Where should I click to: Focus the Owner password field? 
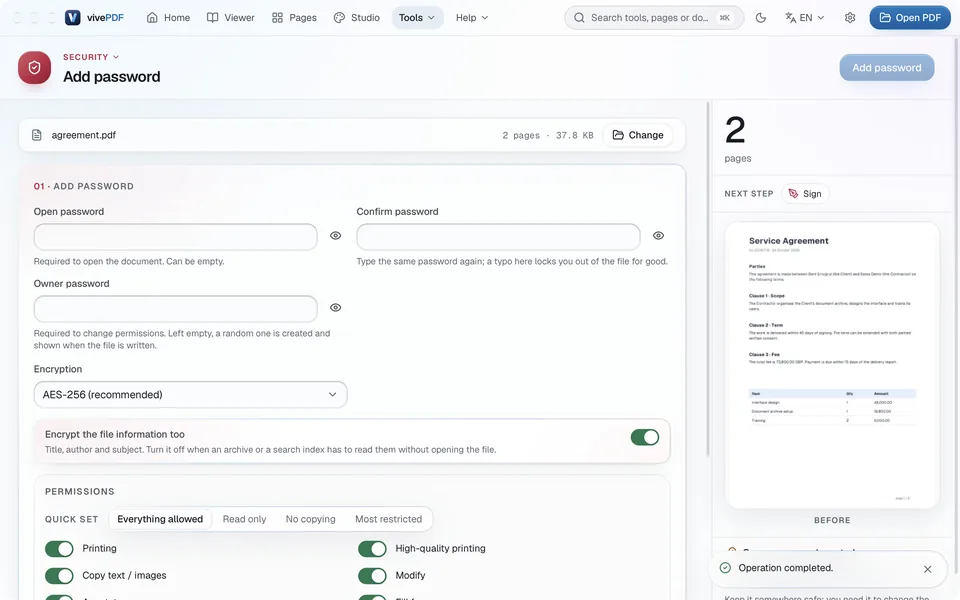(x=176, y=309)
